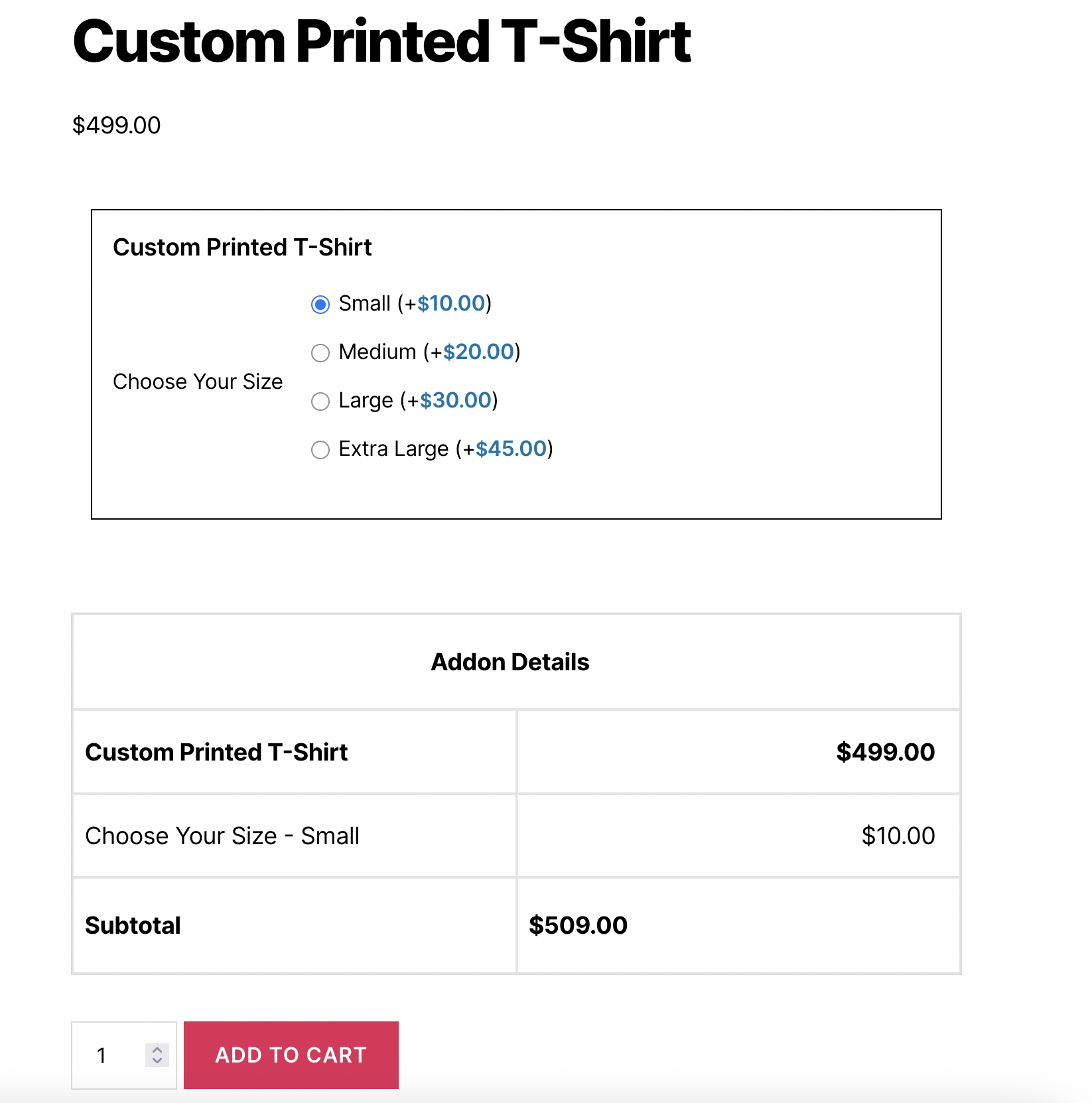Click the blue $30.00 Large surcharge
The image size is (1092, 1103).
click(x=456, y=400)
